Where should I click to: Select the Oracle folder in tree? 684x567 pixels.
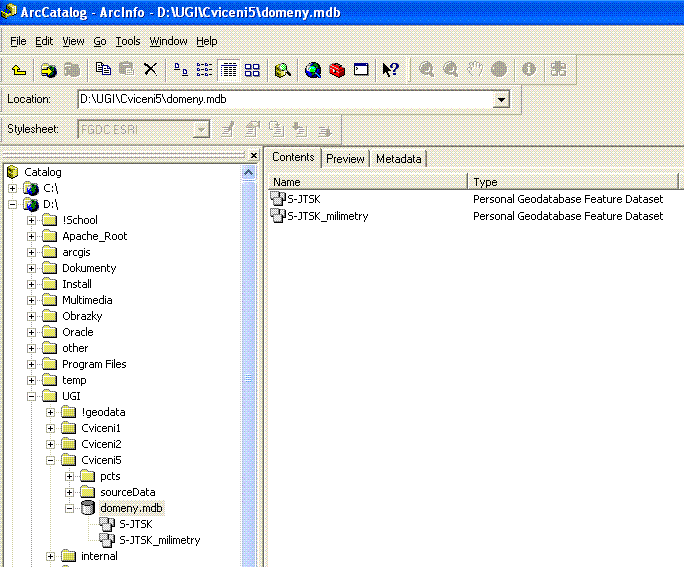click(78, 332)
